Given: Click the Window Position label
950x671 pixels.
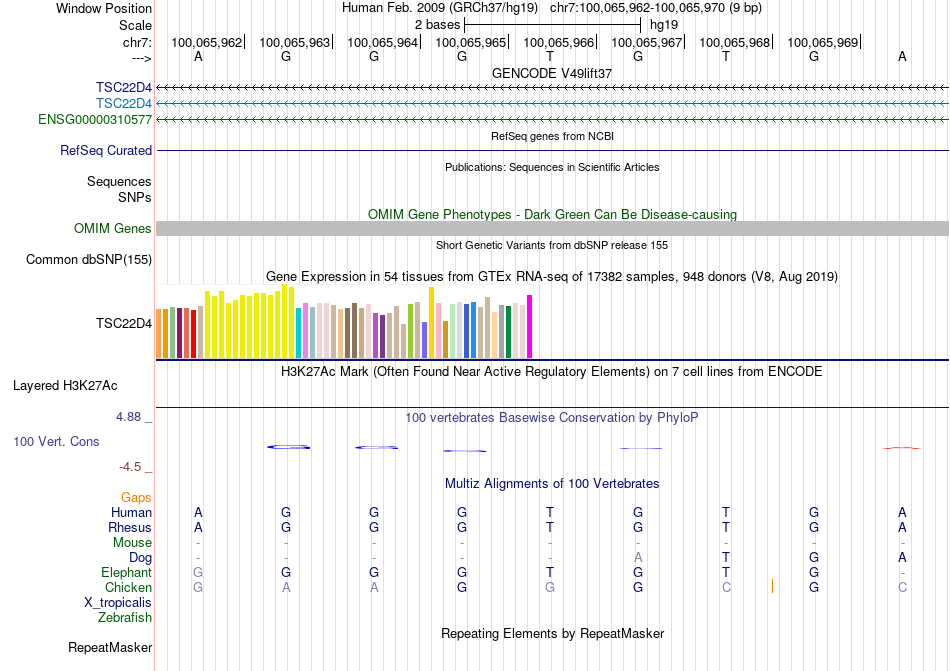Looking at the screenshot, I should pyautogui.click(x=104, y=8).
